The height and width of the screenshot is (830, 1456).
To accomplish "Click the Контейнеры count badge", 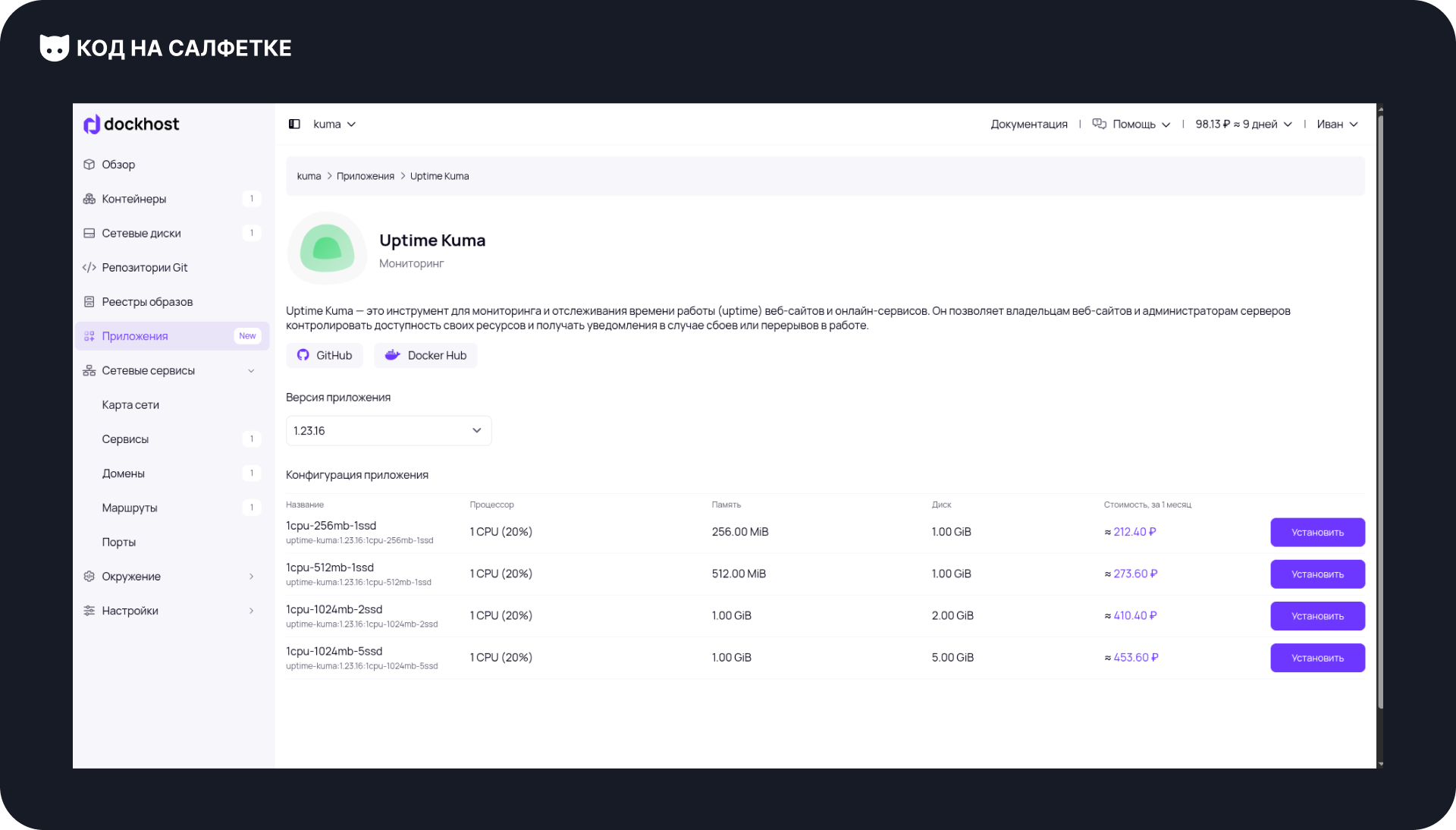I will coord(252,199).
